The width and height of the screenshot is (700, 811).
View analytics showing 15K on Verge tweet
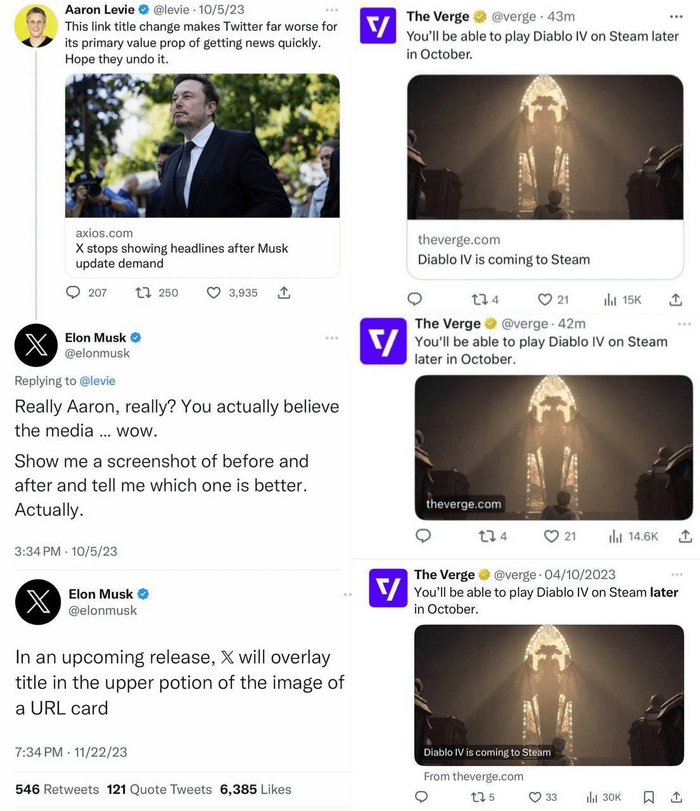(610, 299)
